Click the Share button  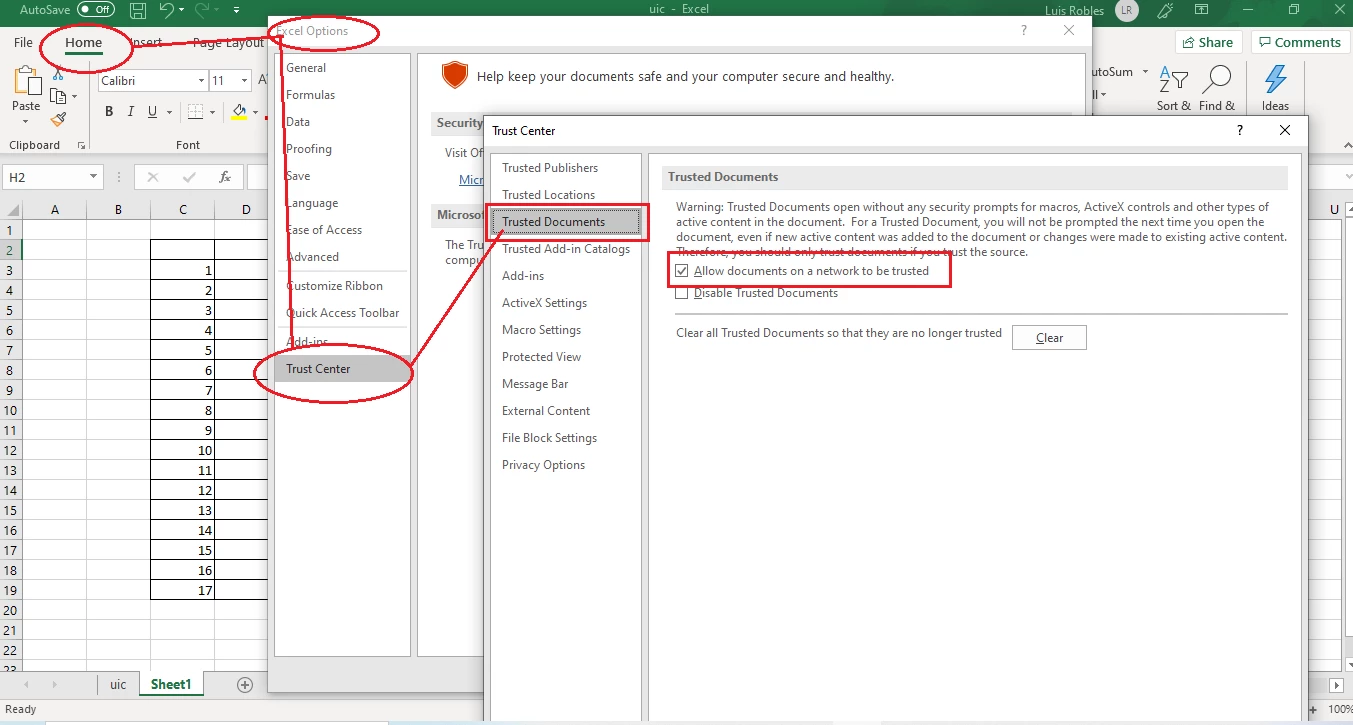(1208, 42)
